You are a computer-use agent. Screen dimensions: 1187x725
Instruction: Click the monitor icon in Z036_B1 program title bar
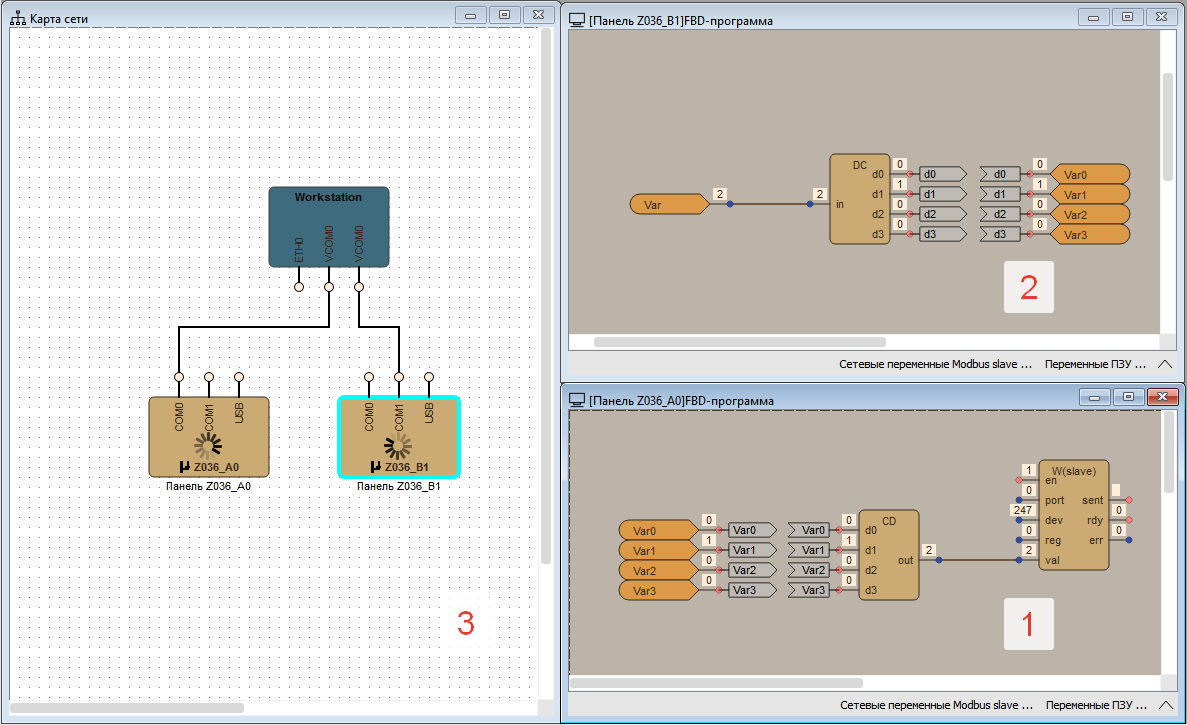tap(576, 18)
